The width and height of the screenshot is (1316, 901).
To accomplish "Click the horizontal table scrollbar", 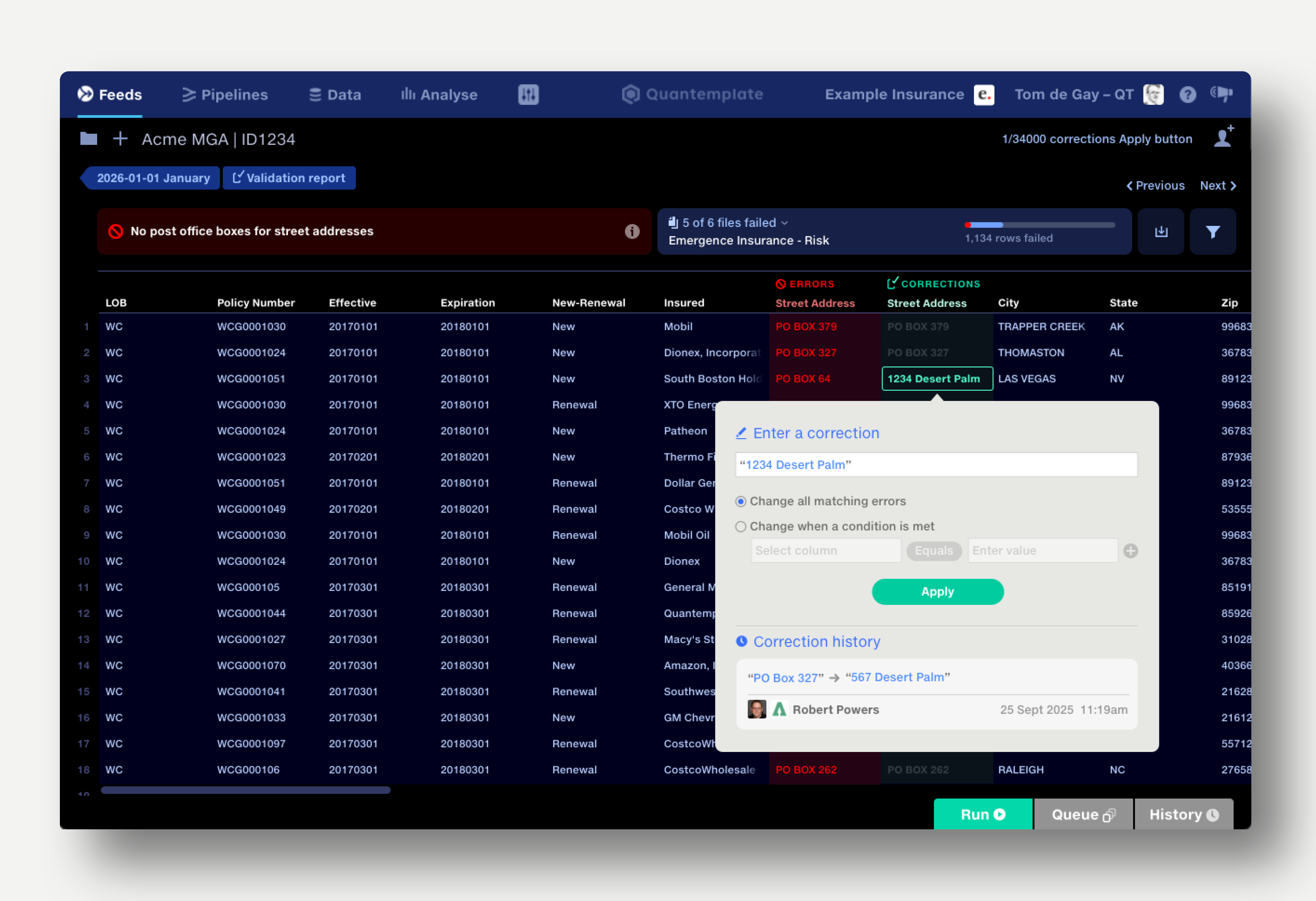I will pyautogui.click(x=246, y=790).
